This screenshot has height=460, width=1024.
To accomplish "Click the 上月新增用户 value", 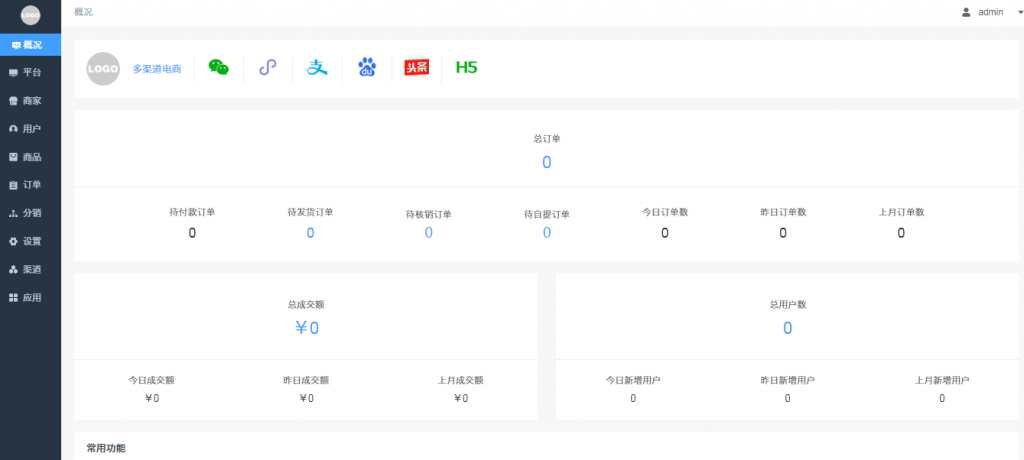I will (942, 398).
